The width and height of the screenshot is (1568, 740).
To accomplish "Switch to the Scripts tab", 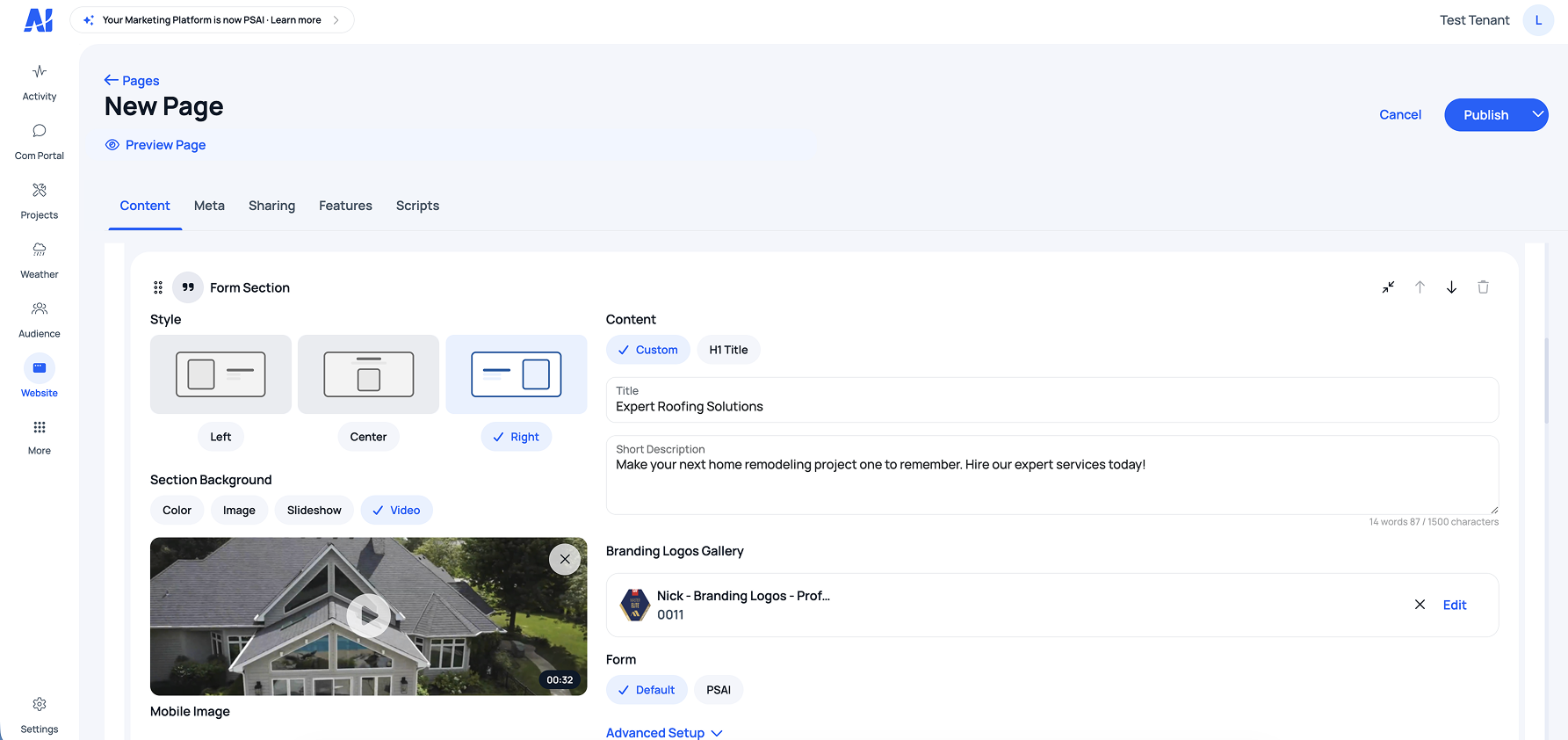I will 417,206.
